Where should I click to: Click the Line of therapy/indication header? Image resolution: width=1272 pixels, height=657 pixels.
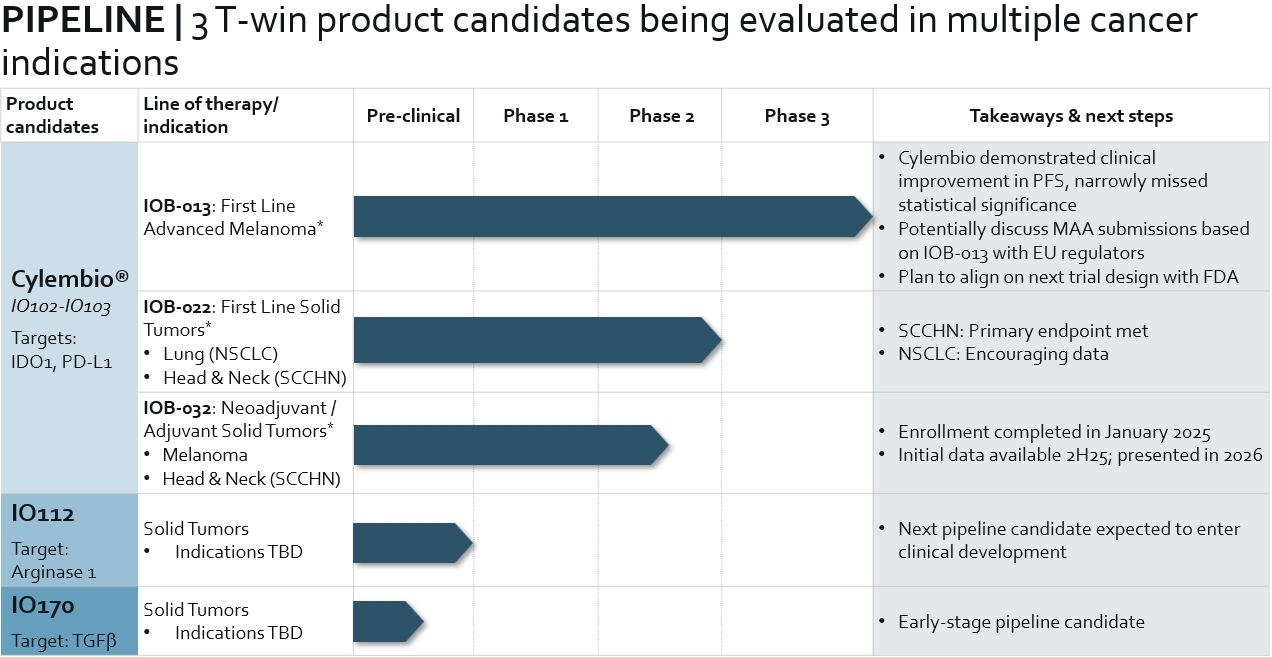pyautogui.click(x=211, y=115)
